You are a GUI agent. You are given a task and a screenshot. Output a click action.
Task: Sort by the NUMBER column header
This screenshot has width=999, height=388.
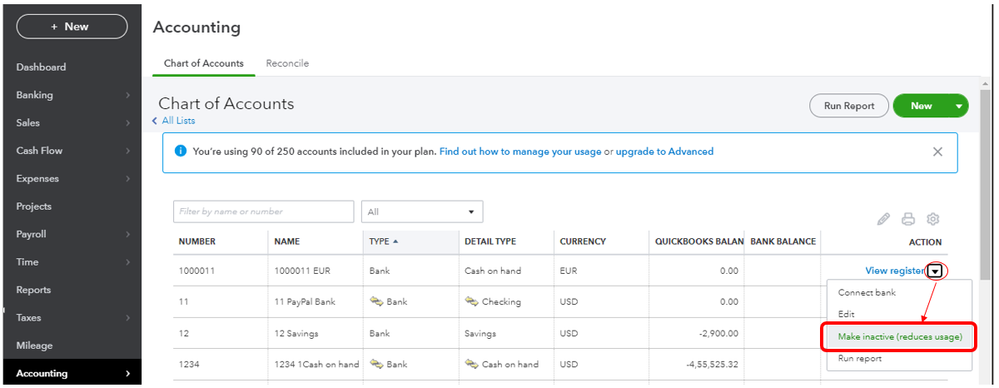point(197,241)
